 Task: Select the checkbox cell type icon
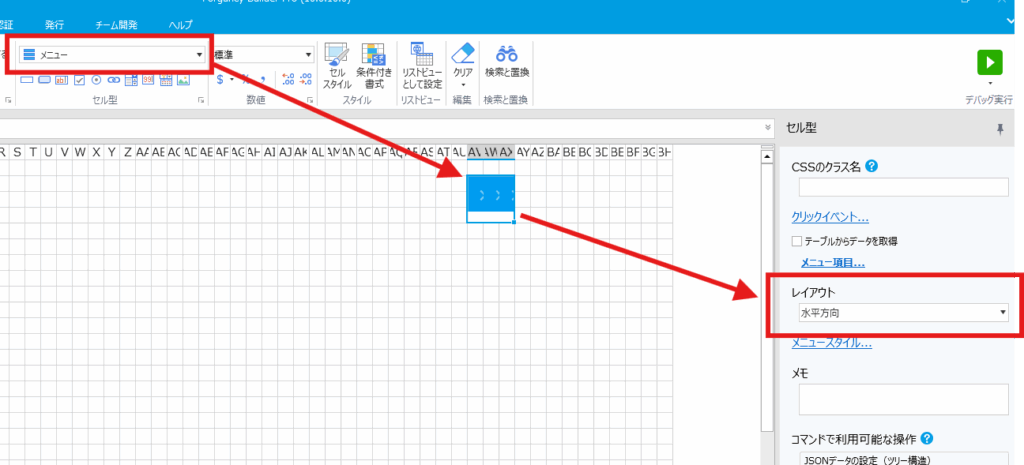click(x=79, y=80)
